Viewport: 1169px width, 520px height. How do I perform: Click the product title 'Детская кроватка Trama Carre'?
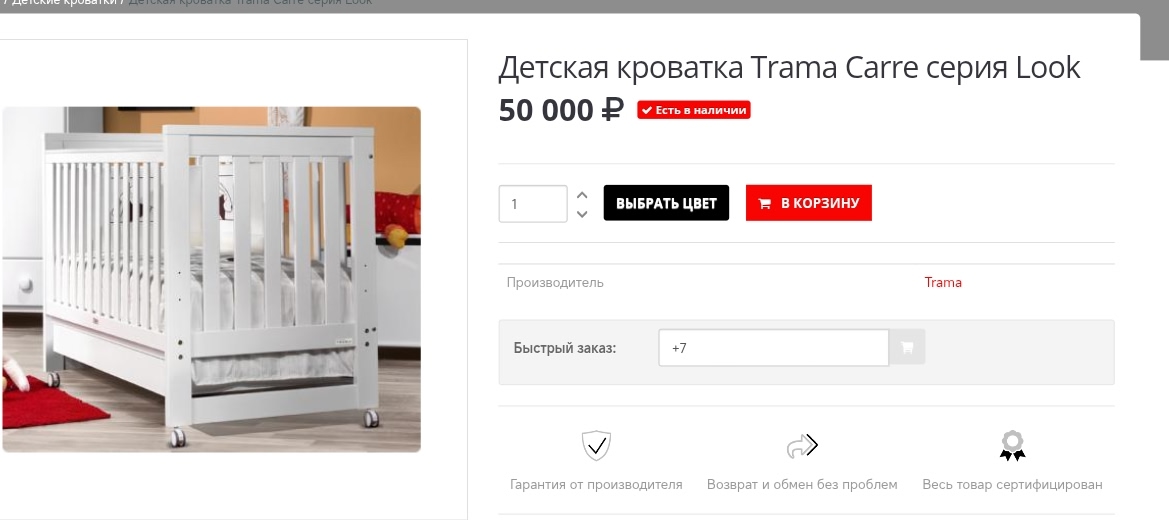pyautogui.click(x=708, y=67)
